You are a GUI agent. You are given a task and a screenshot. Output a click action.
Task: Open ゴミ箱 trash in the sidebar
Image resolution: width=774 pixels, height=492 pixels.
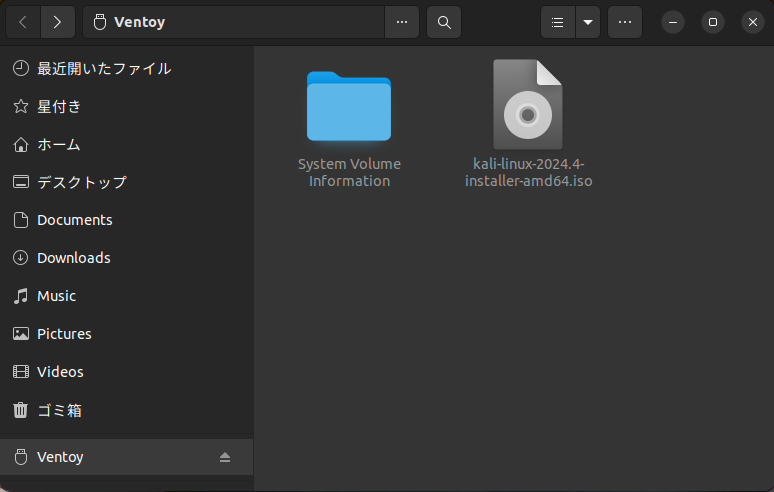(127, 410)
